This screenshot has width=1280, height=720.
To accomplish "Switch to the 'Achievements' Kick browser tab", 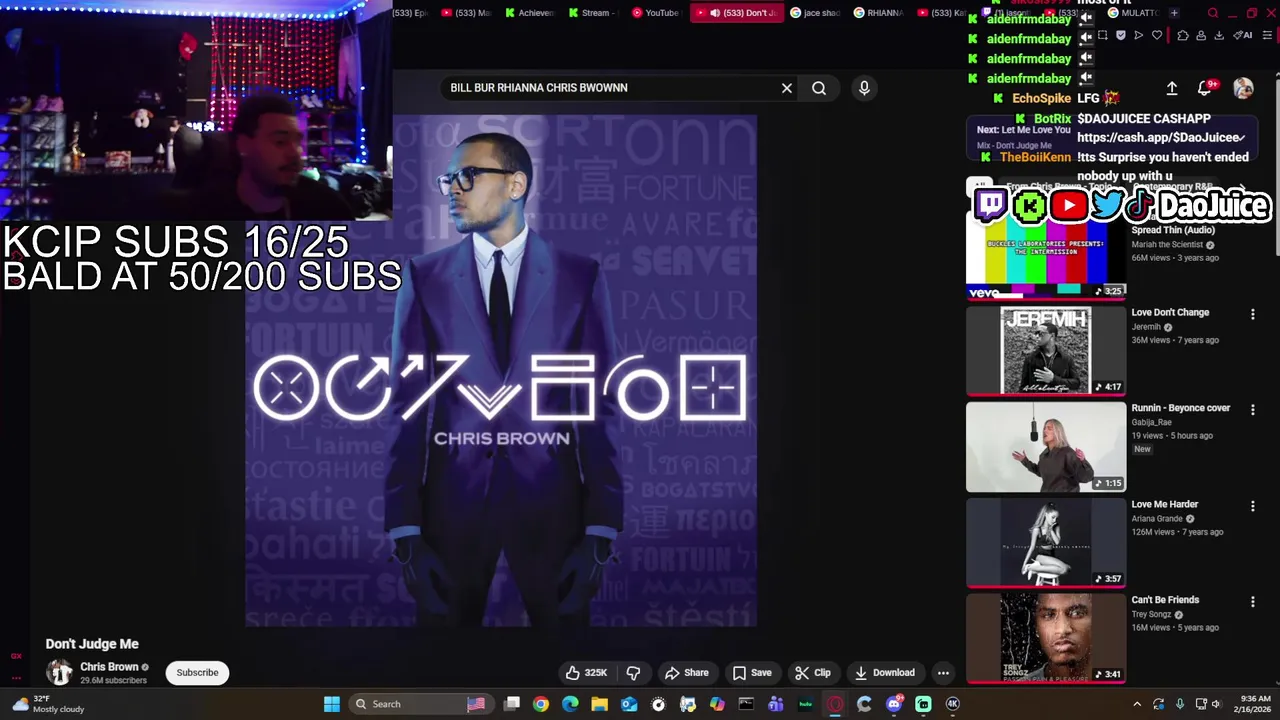I will (x=531, y=13).
